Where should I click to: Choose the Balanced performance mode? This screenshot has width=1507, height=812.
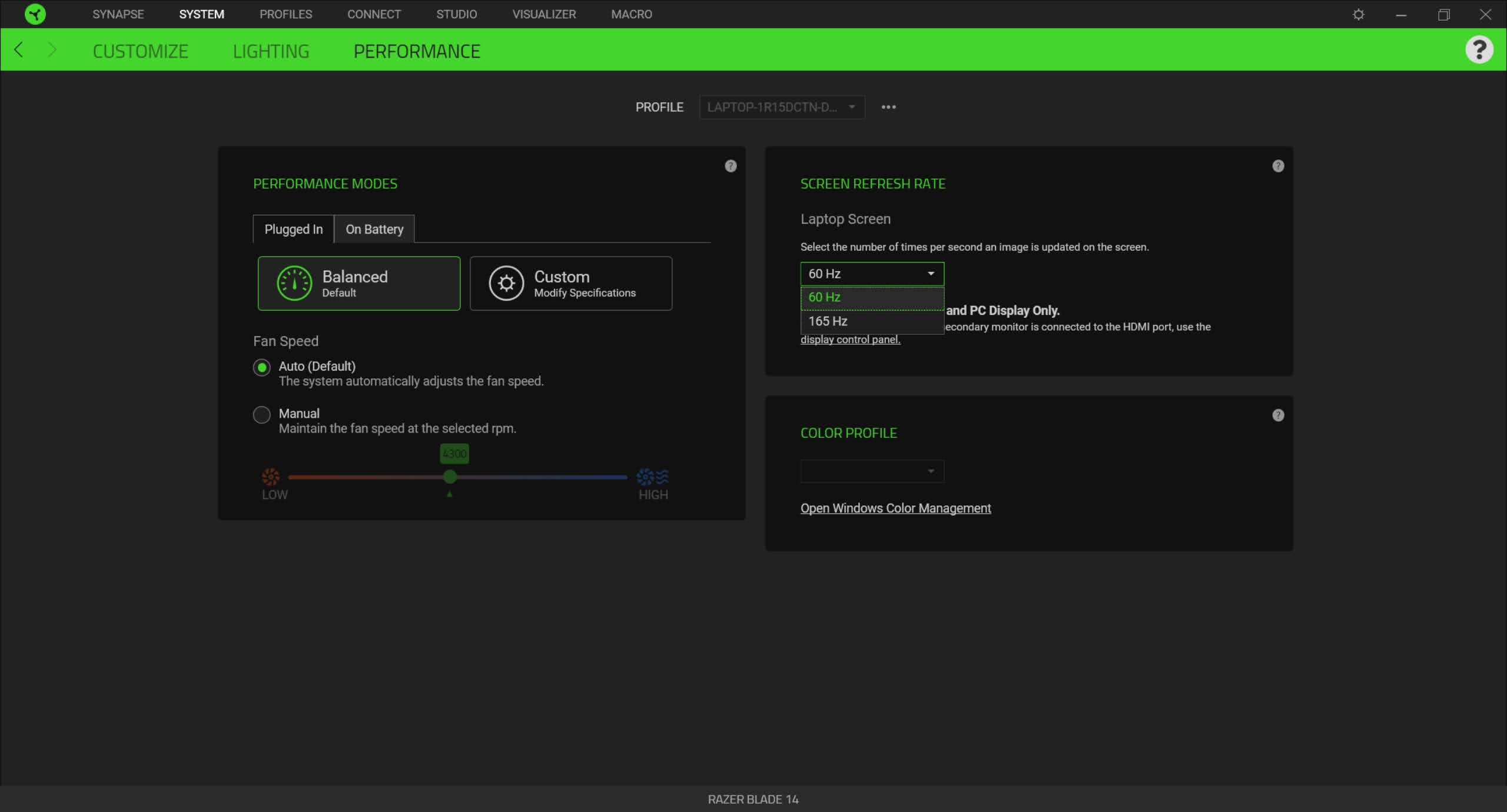pos(359,284)
